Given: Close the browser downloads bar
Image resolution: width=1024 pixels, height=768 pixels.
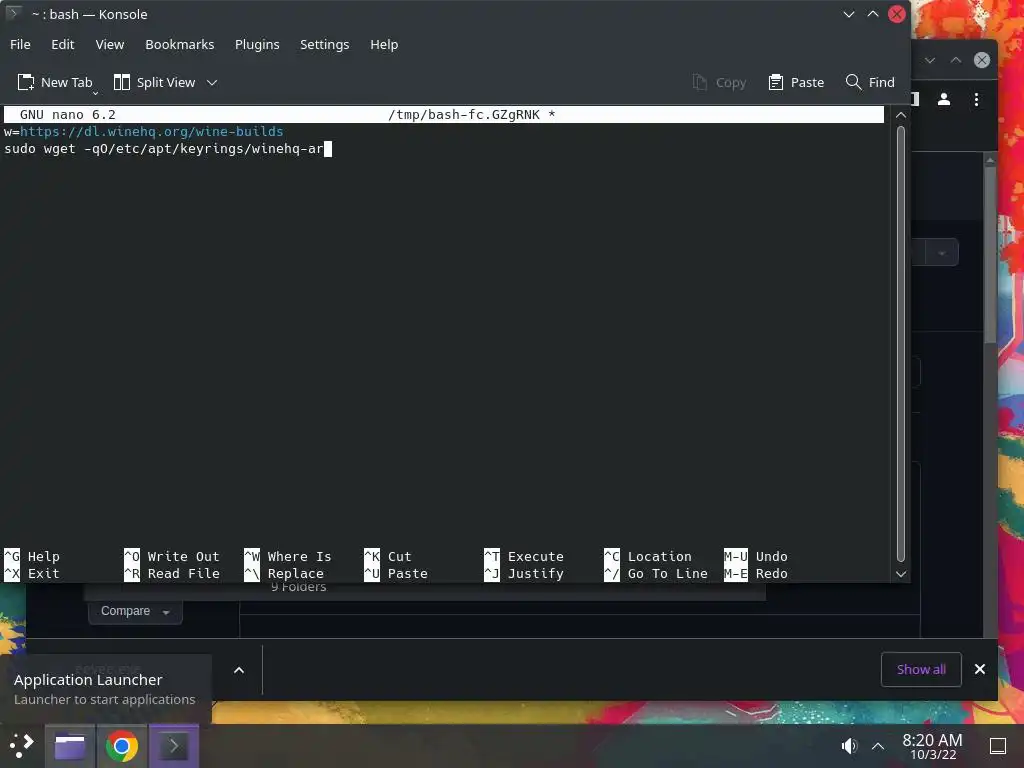Looking at the screenshot, I should 980,669.
